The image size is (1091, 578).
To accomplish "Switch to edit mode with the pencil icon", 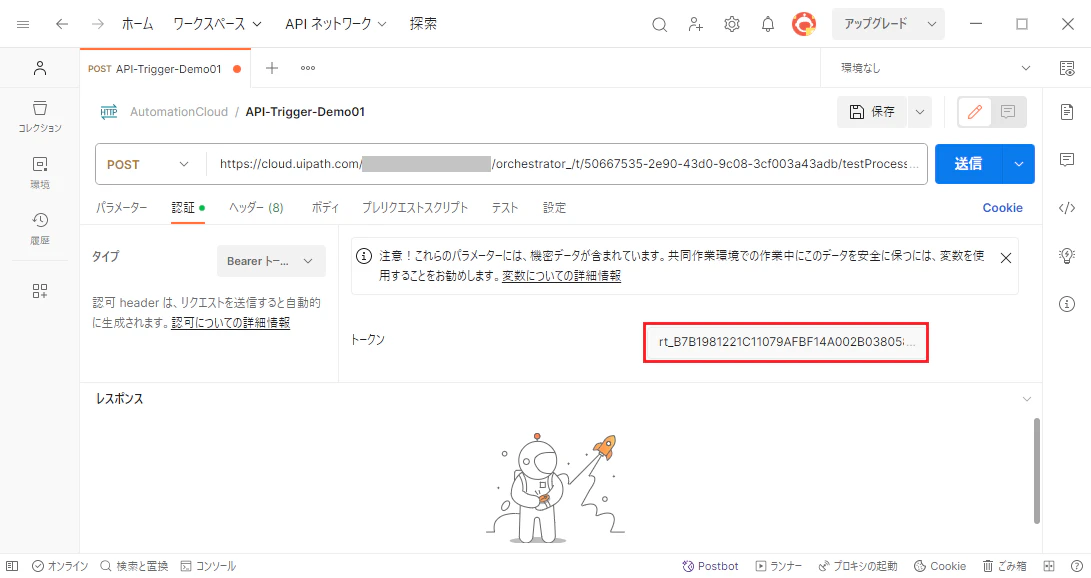I will pyautogui.click(x=975, y=112).
